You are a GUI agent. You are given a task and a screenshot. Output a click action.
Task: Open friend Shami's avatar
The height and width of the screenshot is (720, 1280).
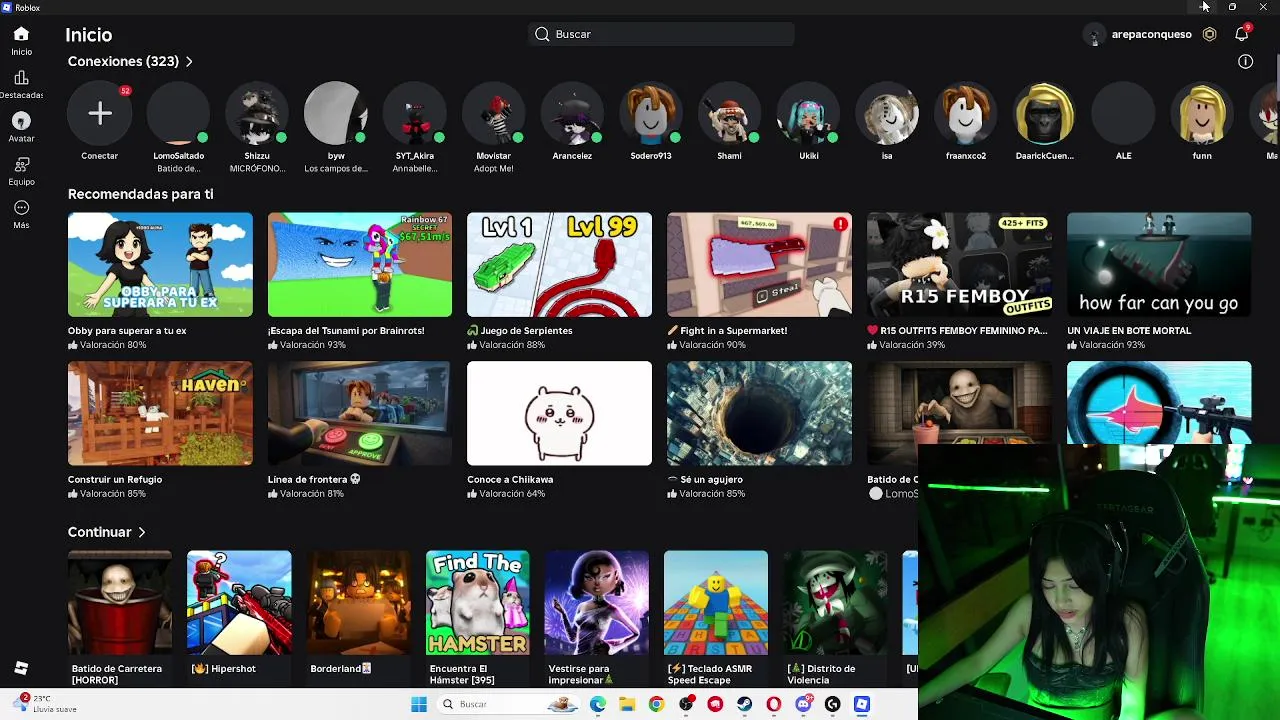729,113
